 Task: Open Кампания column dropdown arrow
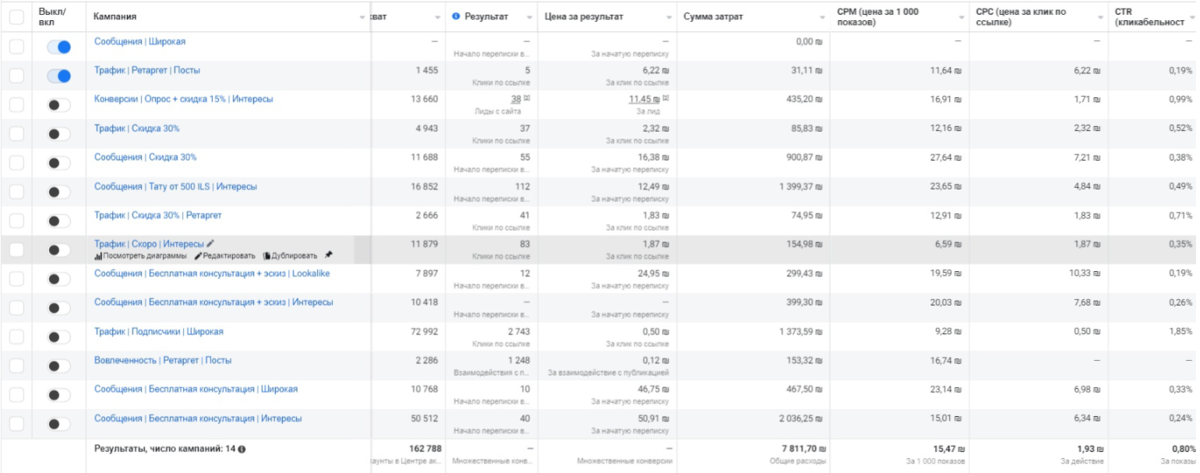click(362, 18)
